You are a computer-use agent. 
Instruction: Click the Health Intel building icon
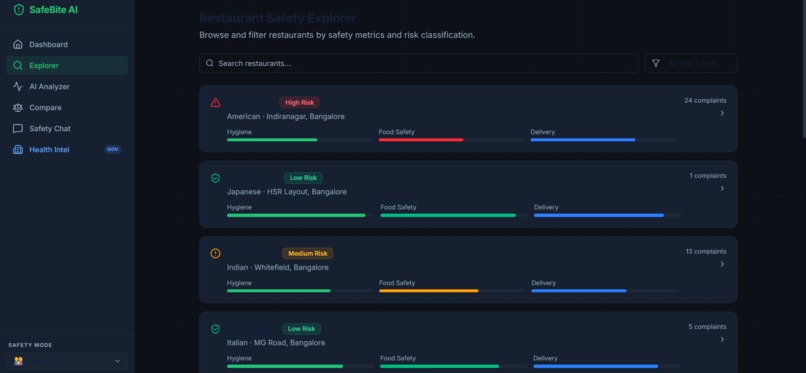tap(18, 150)
